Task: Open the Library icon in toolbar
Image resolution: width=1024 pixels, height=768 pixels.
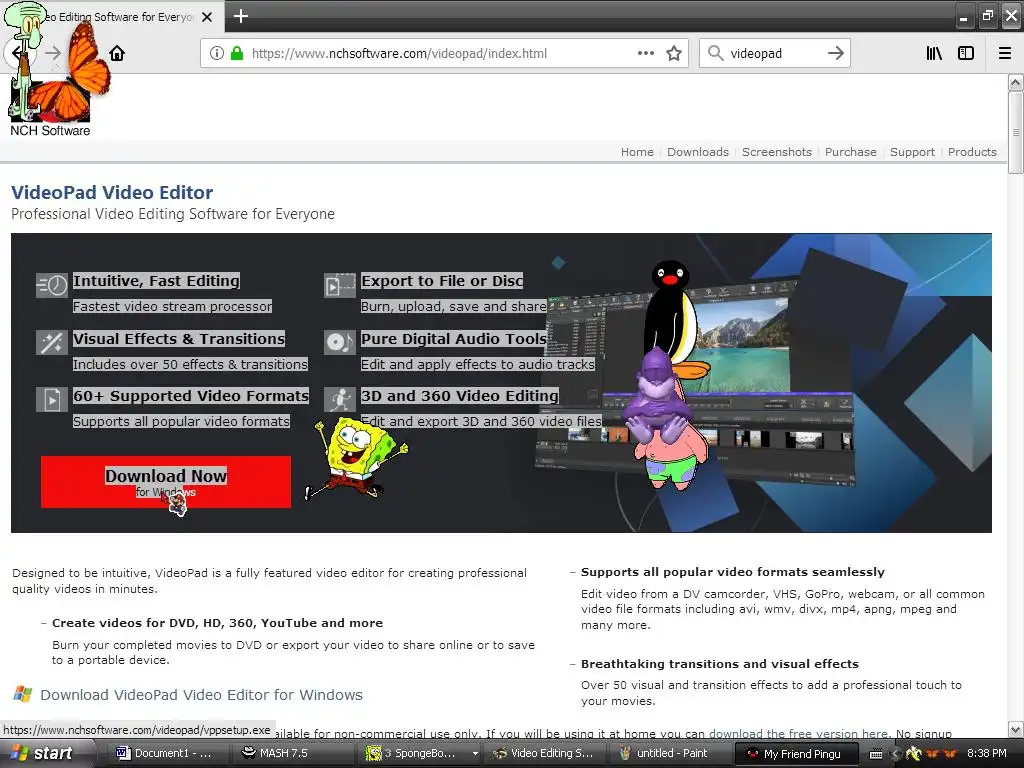Action: 934,53
